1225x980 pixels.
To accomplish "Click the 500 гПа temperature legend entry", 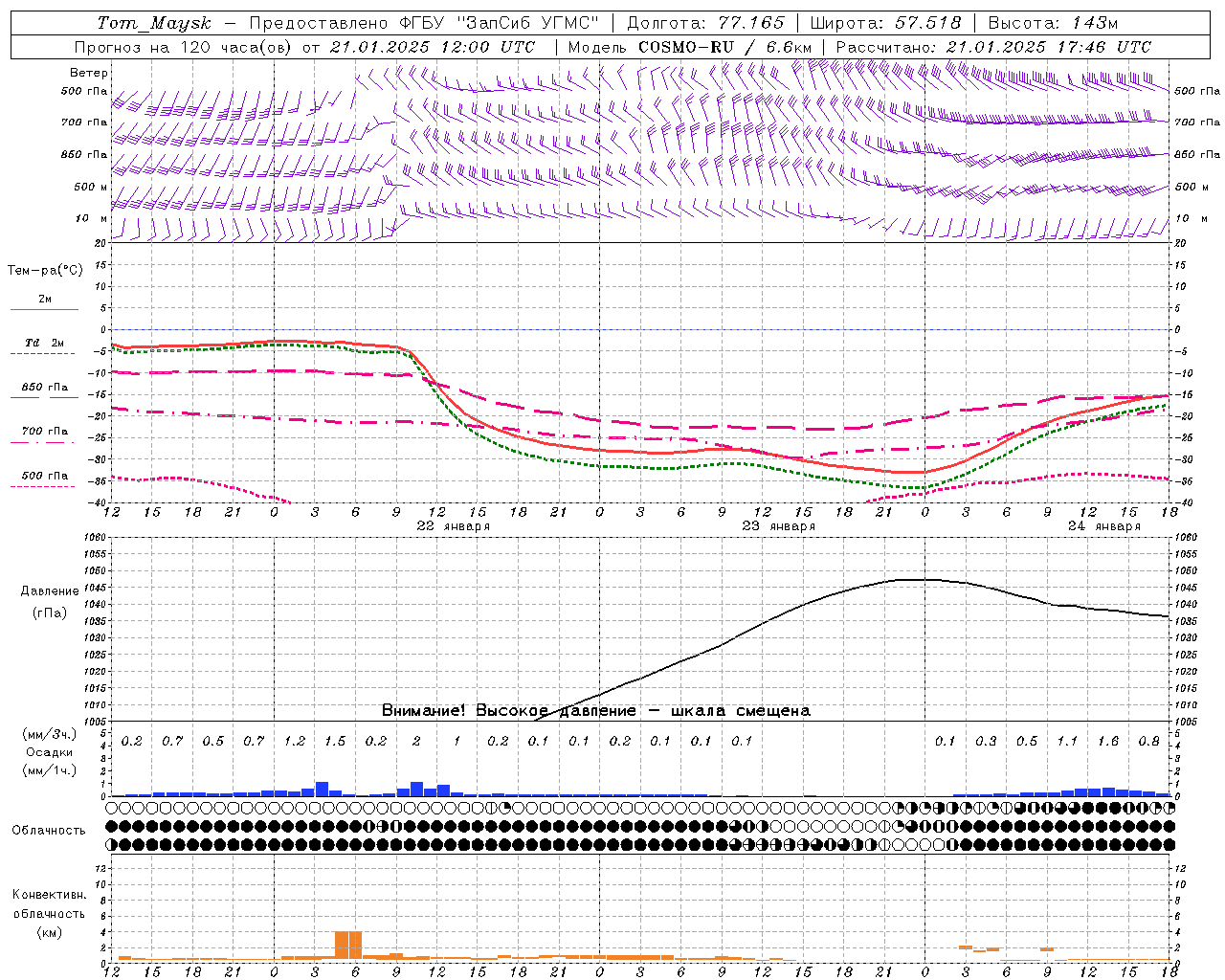I will (x=44, y=478).
